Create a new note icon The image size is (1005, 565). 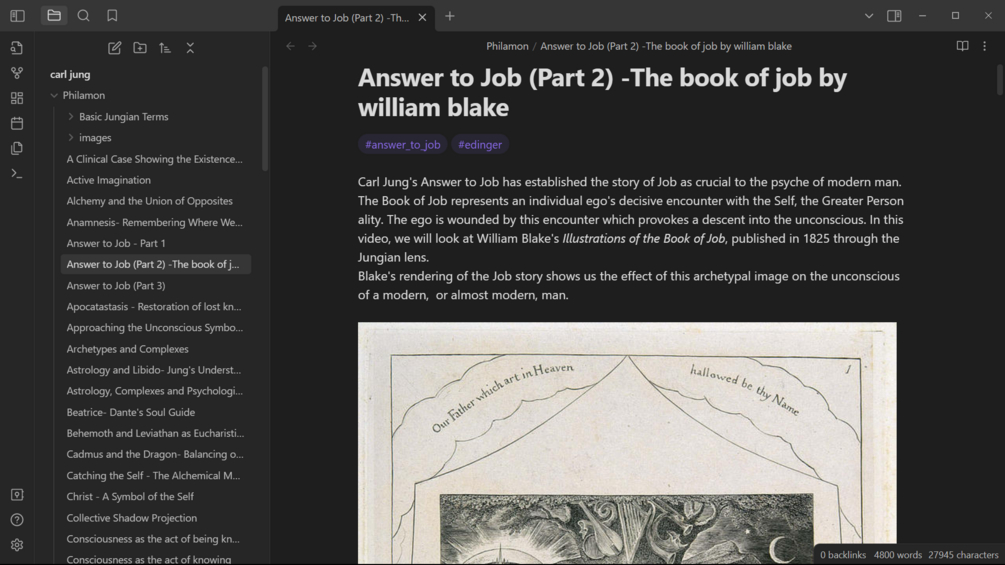115,48
